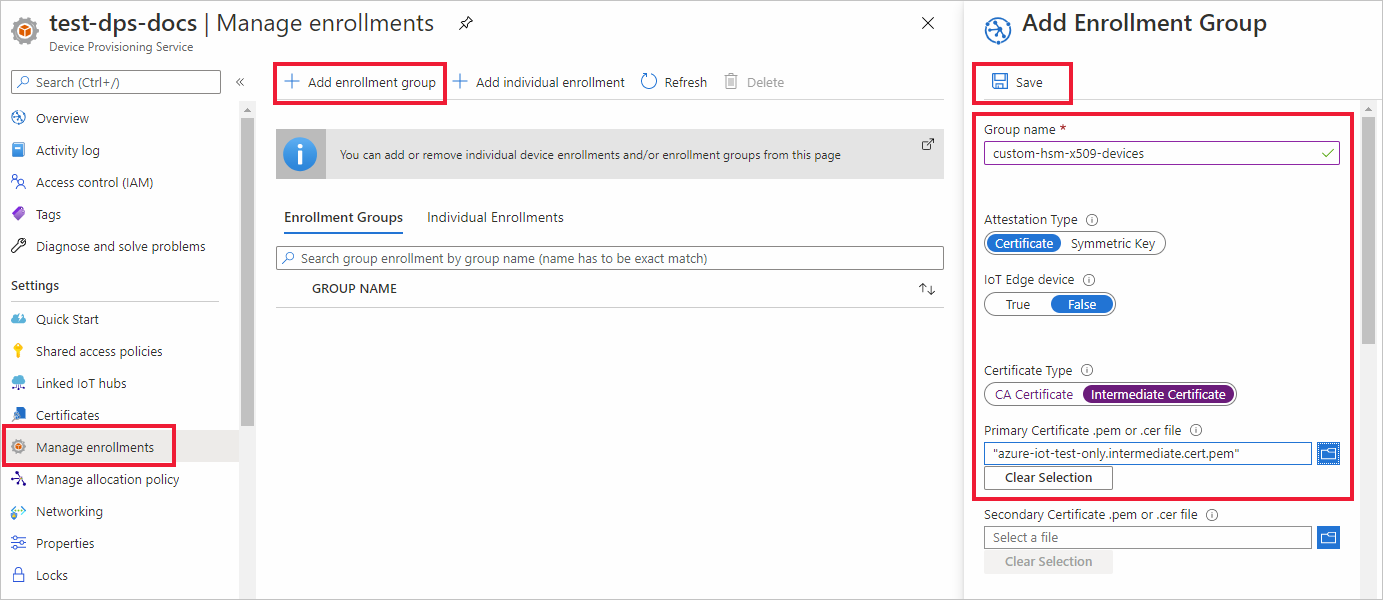Click the Manage allocation policy icon
The height and width of the screenshot is (600, 1383).
pyautogui.click(x=18, y=479)
